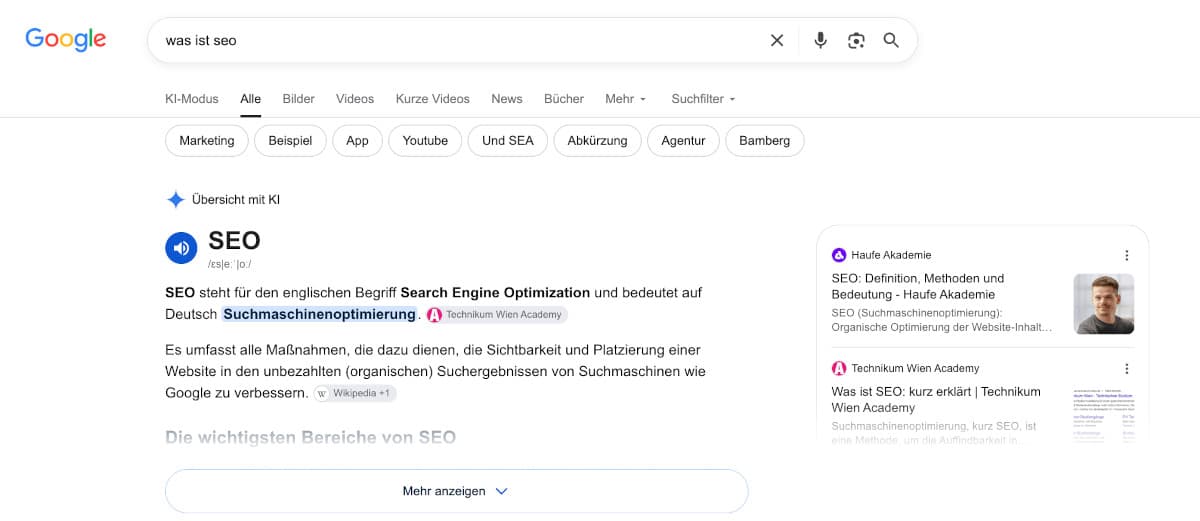The width and height of the screenshot is (1200, 521).
Task: Open Google Lens image search icon
Action: pyautogui.click(x=856, y=40)
